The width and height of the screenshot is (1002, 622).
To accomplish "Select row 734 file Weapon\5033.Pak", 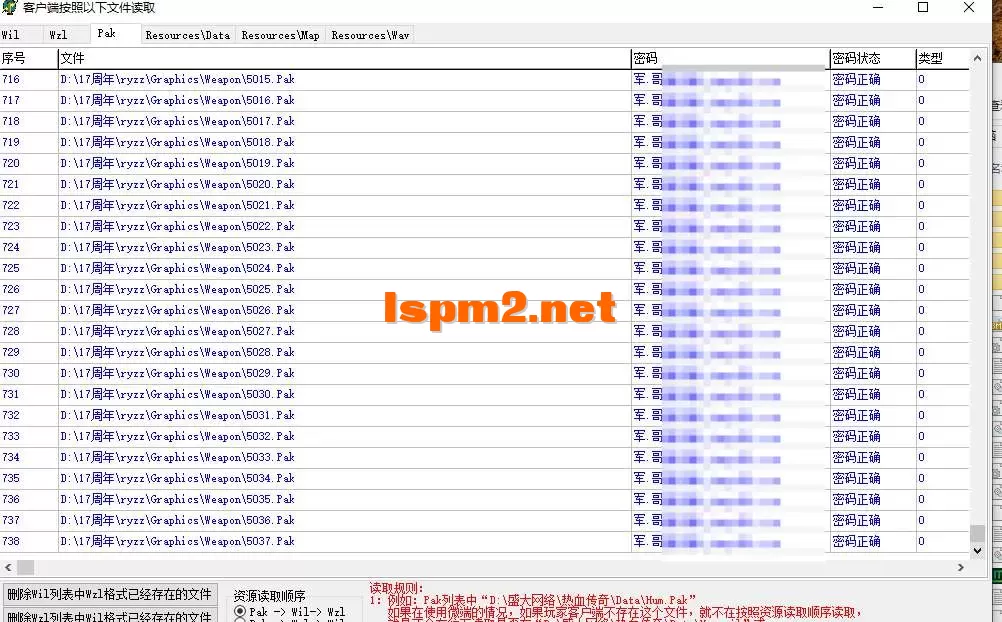I will pyautogui.click(x=344, y=457).
